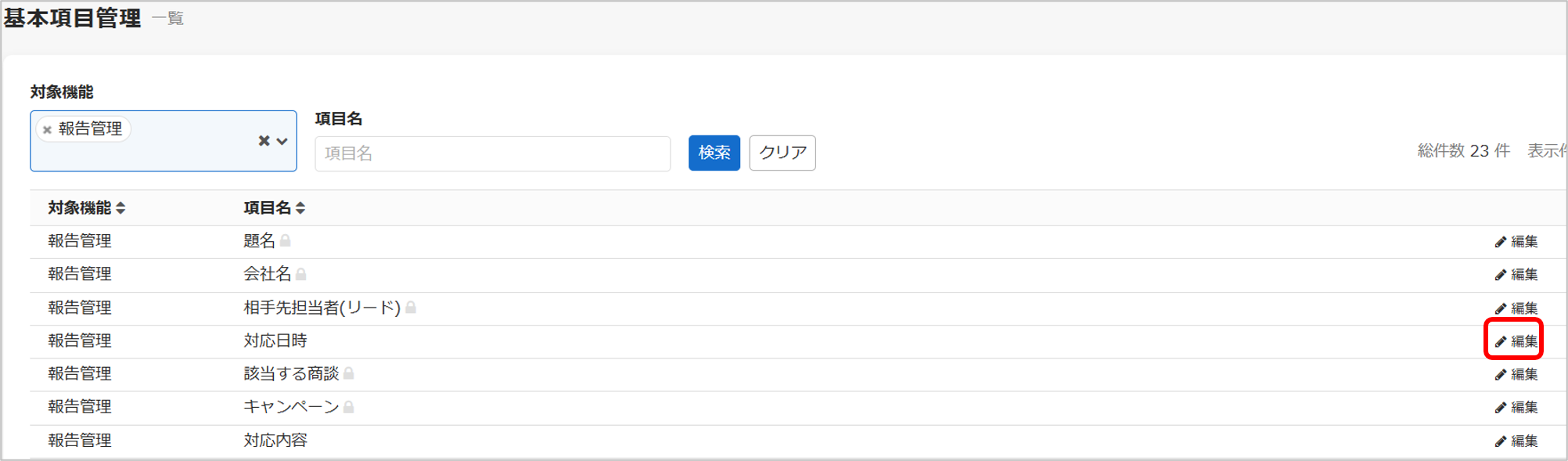Click the blue 検索 button
The height and width of the screenshot is (461, 1568).
pyautogui.click(x=714, y=153)
